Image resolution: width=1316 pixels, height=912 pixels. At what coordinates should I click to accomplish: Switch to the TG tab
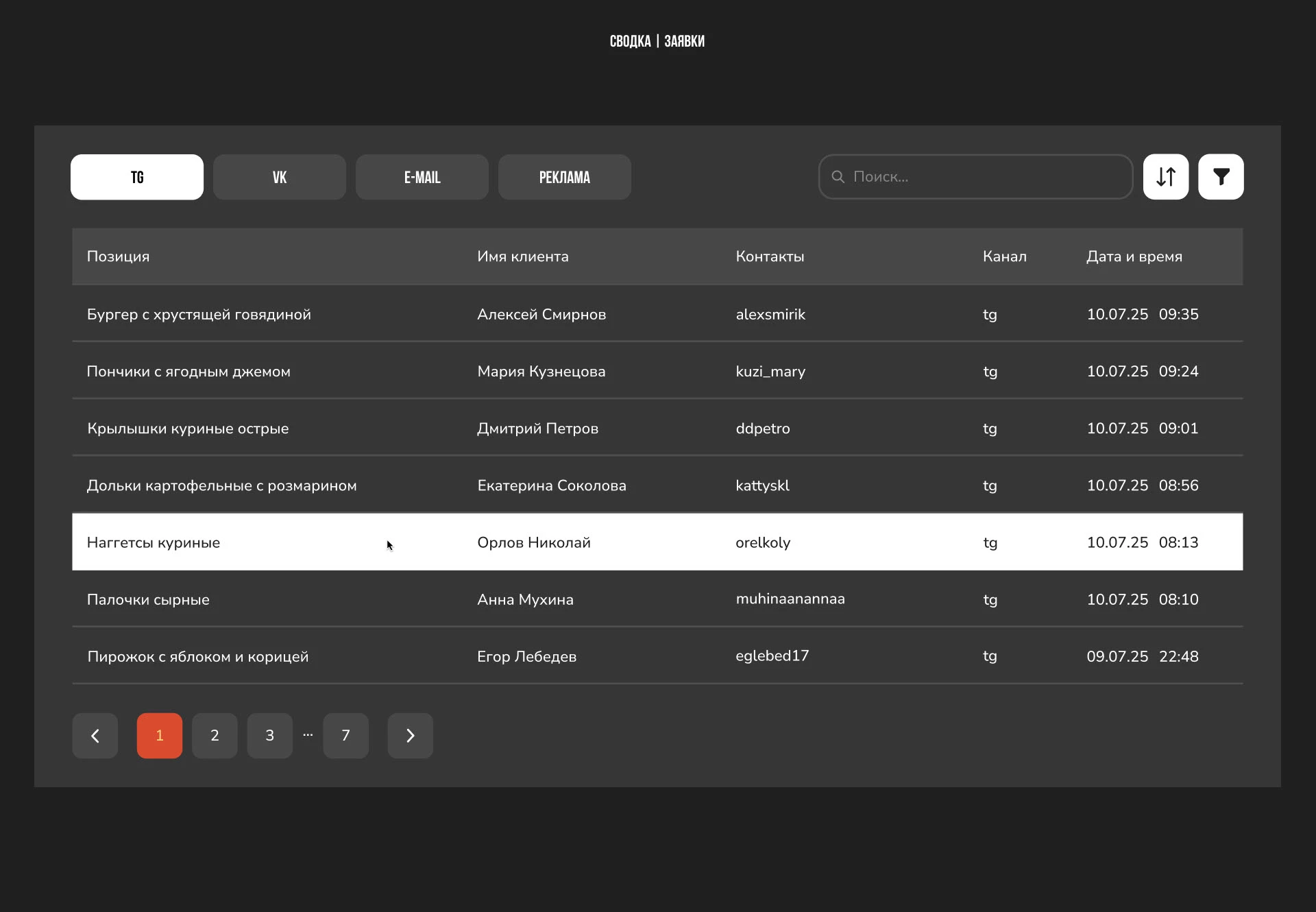click(x=137, y=177)
